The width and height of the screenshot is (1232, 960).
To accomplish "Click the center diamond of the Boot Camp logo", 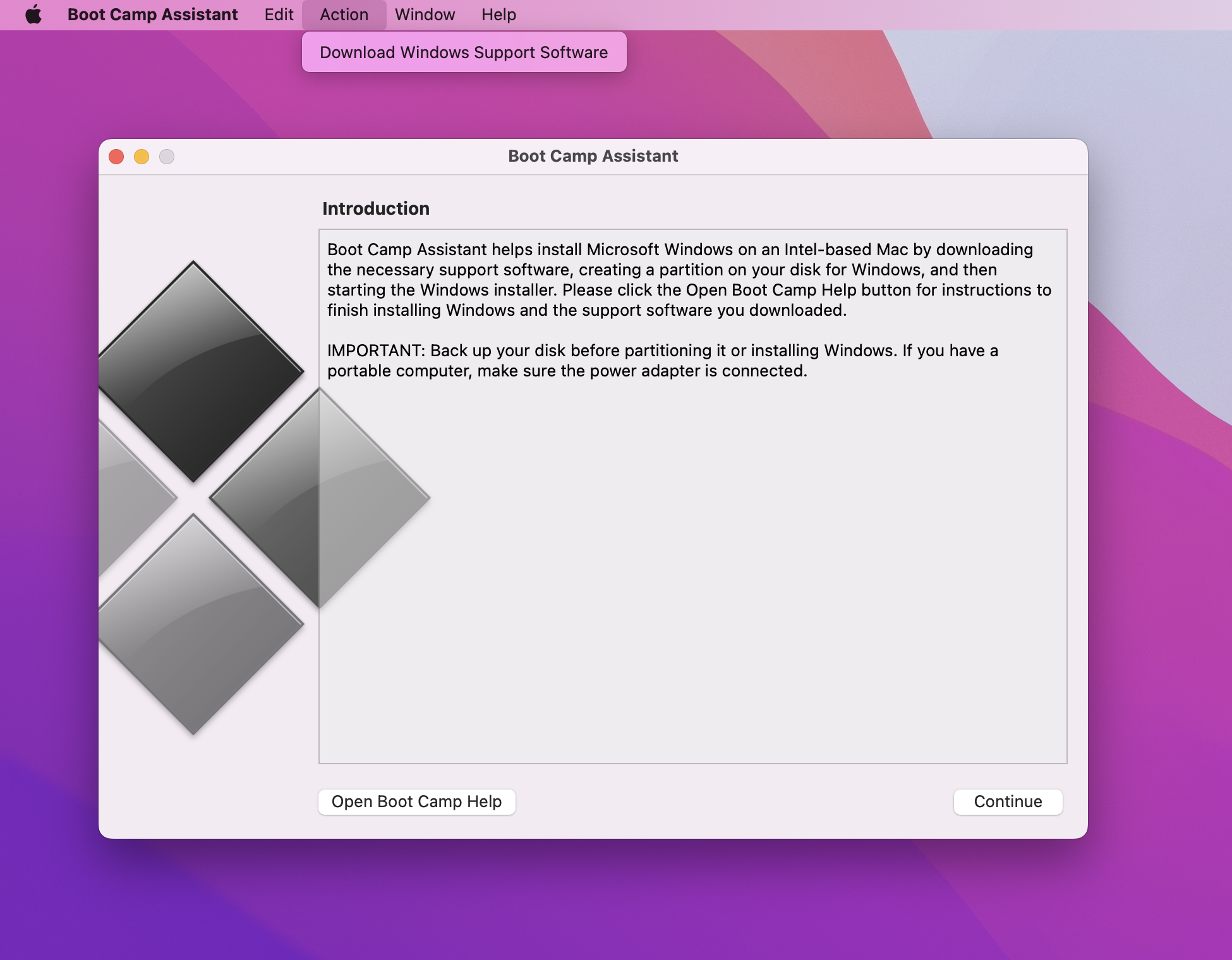I will tap(319, 499).
